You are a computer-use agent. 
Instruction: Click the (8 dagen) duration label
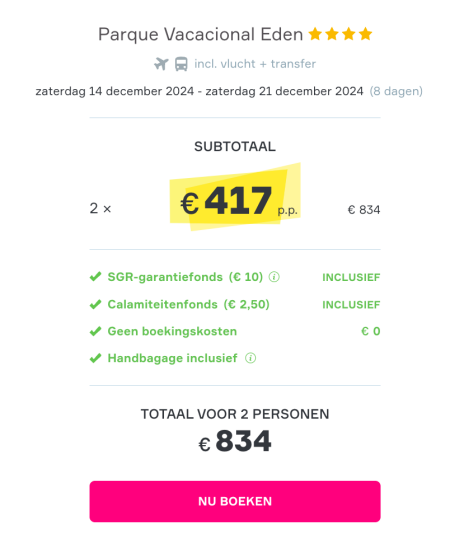tap(396, 91)
